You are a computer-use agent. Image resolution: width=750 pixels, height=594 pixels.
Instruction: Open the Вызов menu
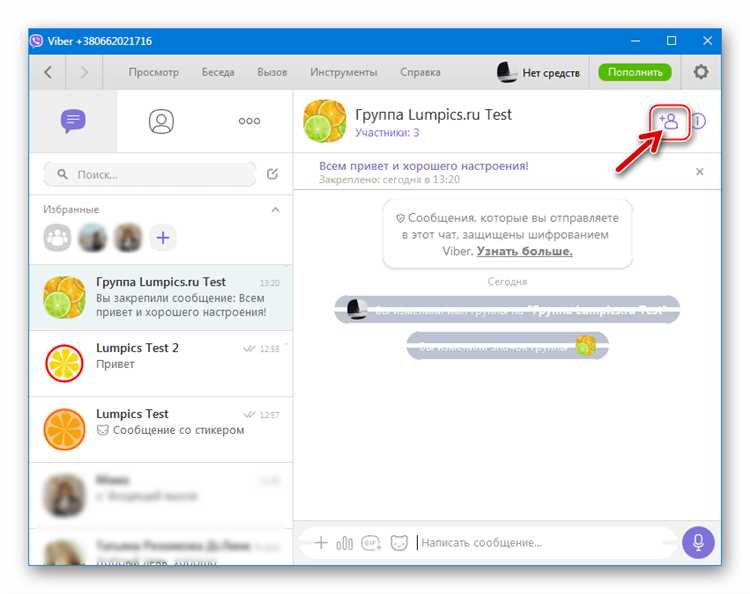click(272, 72)
